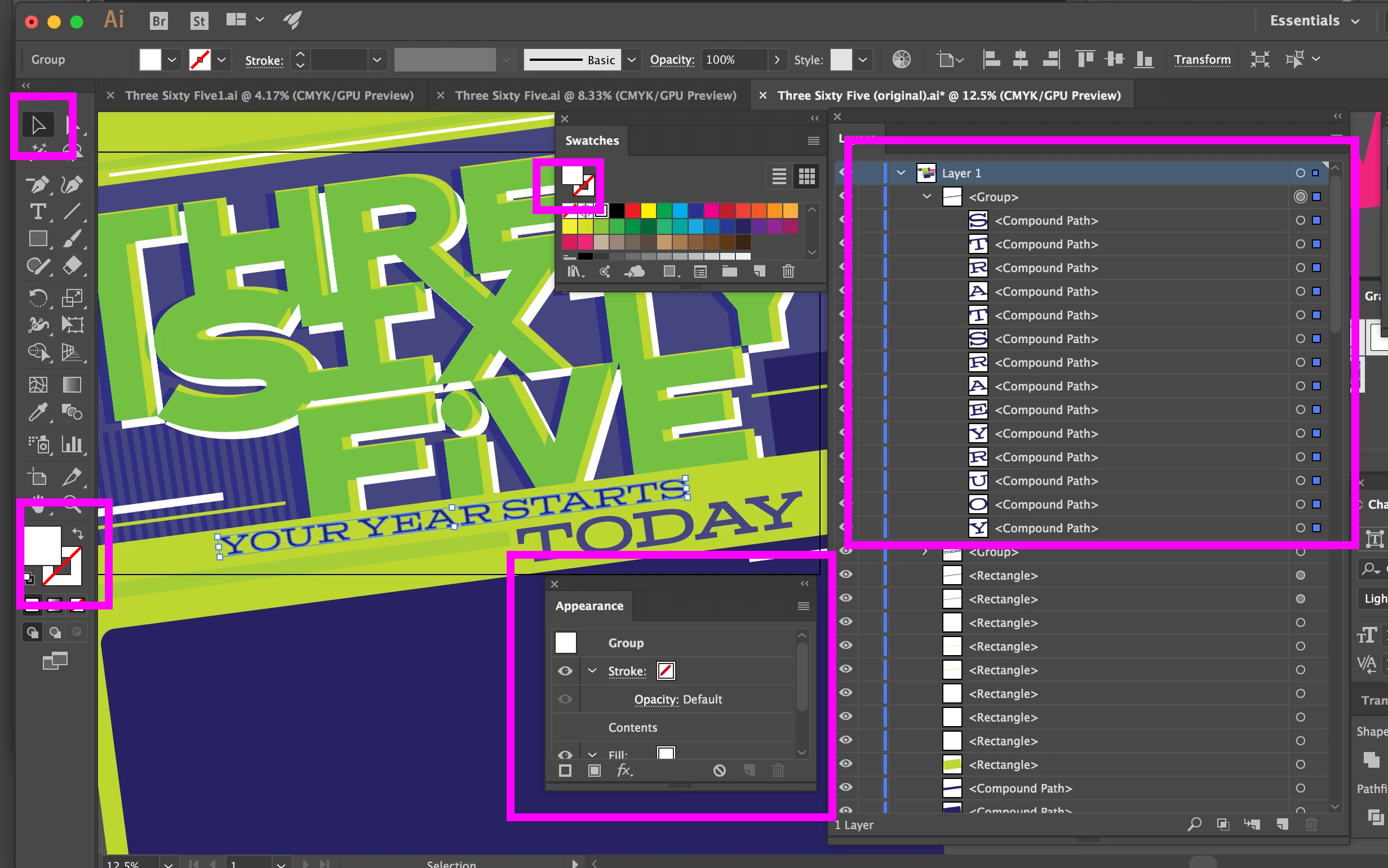The height and width of the screenshot is (868, 1388).
Task: Click the Gradient tool icon
Action: 72,385
